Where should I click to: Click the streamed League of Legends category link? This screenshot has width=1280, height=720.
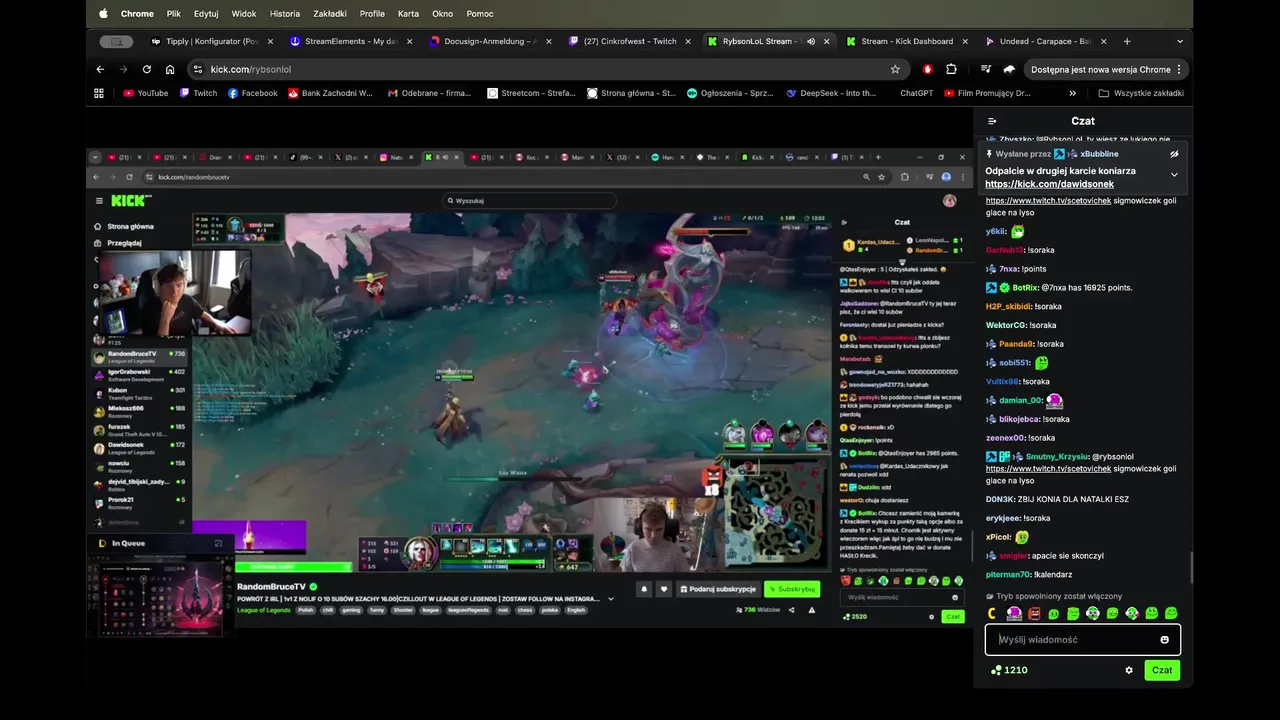point(263,609)
